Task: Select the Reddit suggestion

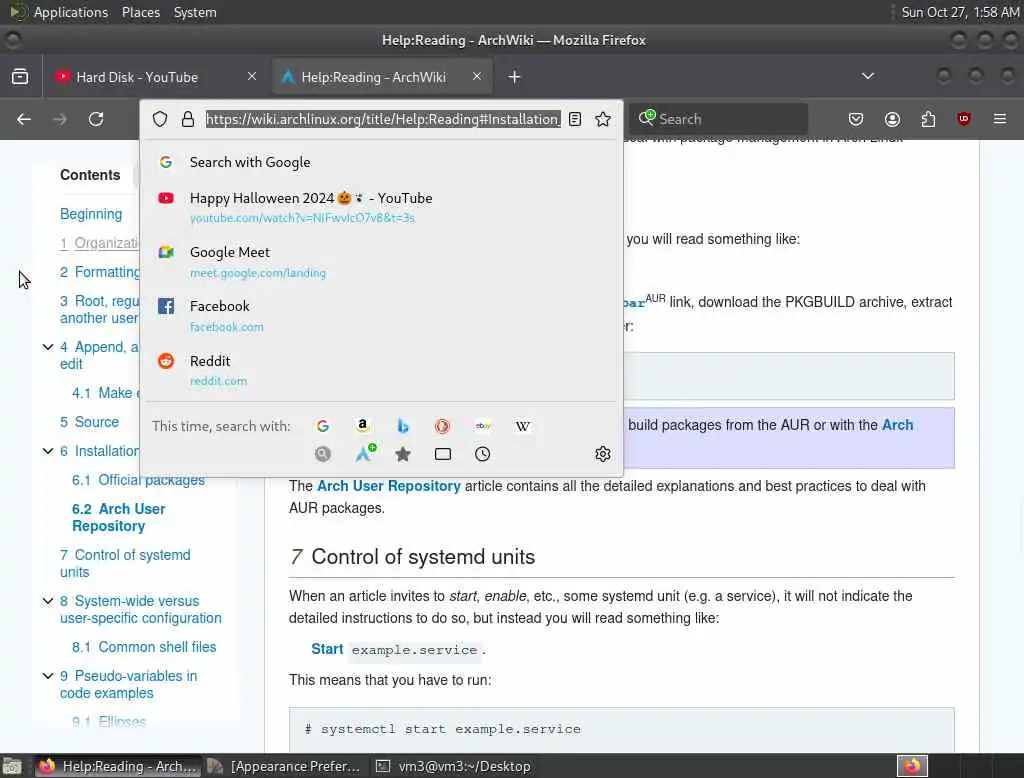Action: (381, 370)
